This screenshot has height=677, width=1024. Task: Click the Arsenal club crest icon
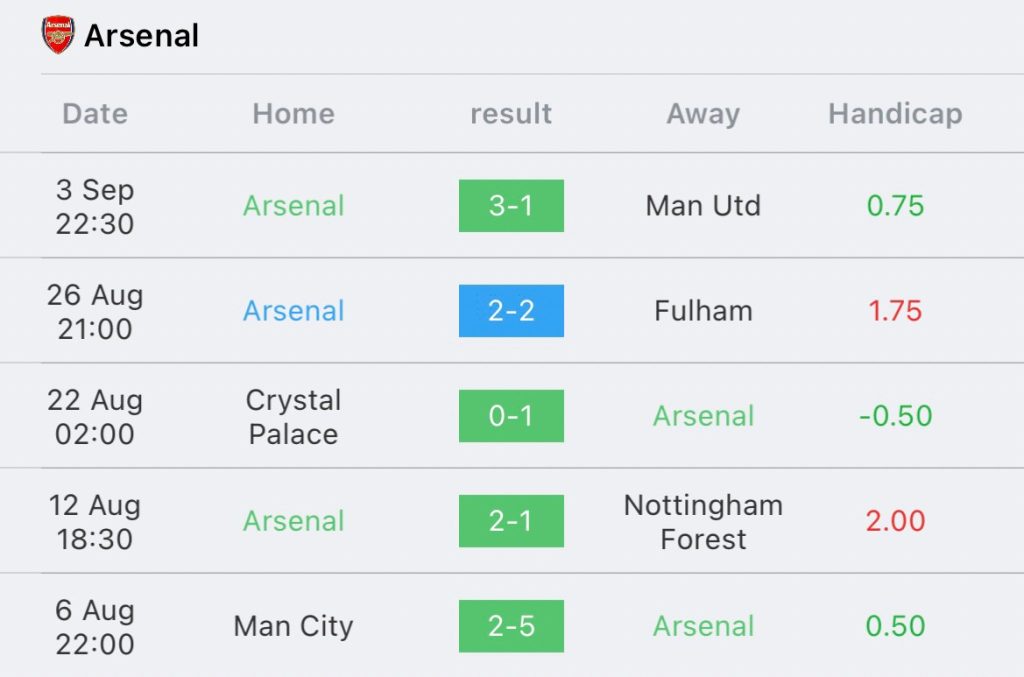coord(58,35)
